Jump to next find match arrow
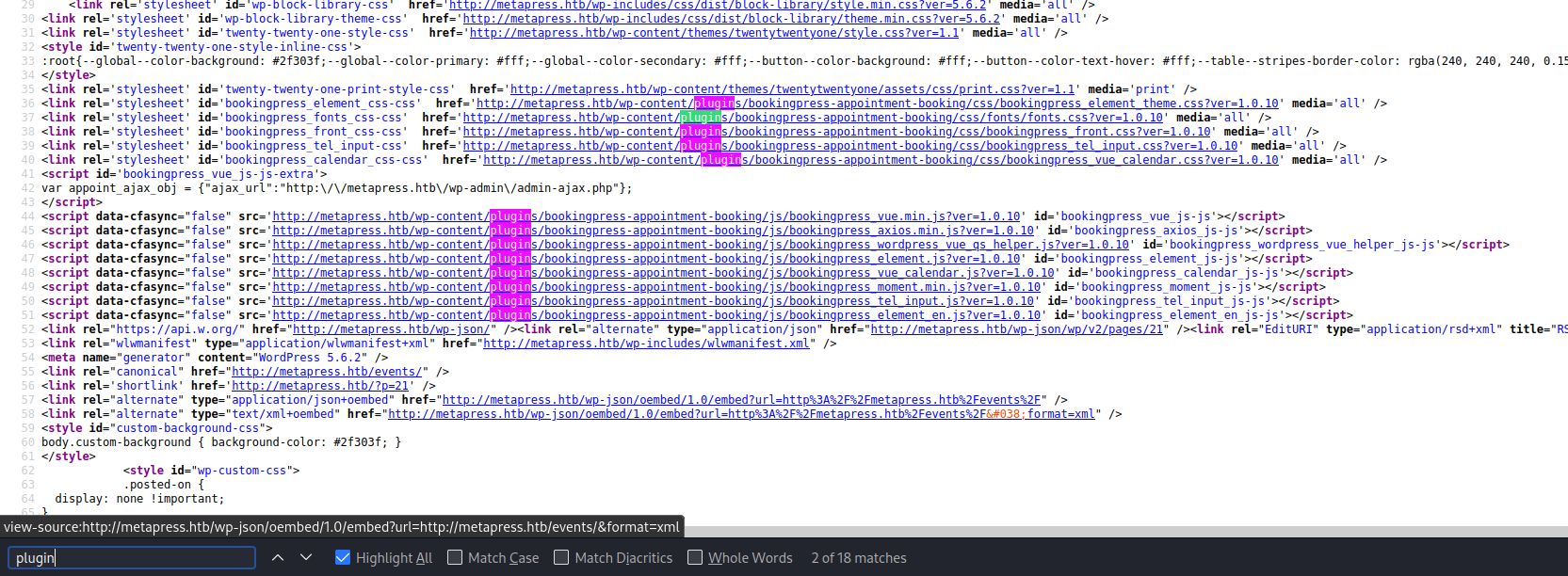The width and height of the screenshot is (1568, 576). [306, 557]
